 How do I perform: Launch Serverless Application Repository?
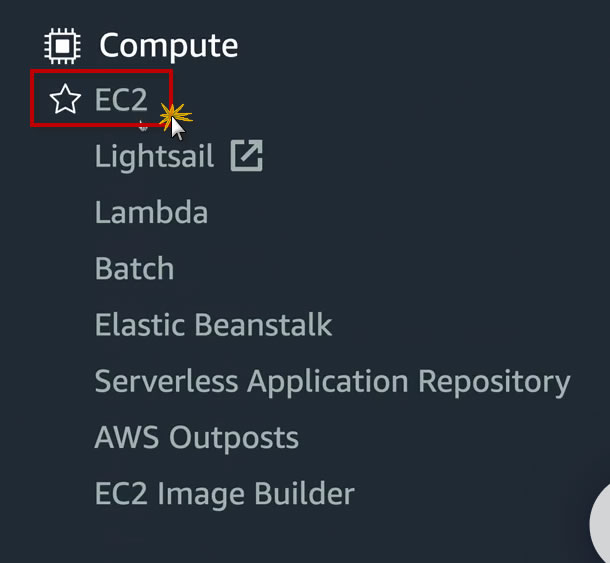332,381
